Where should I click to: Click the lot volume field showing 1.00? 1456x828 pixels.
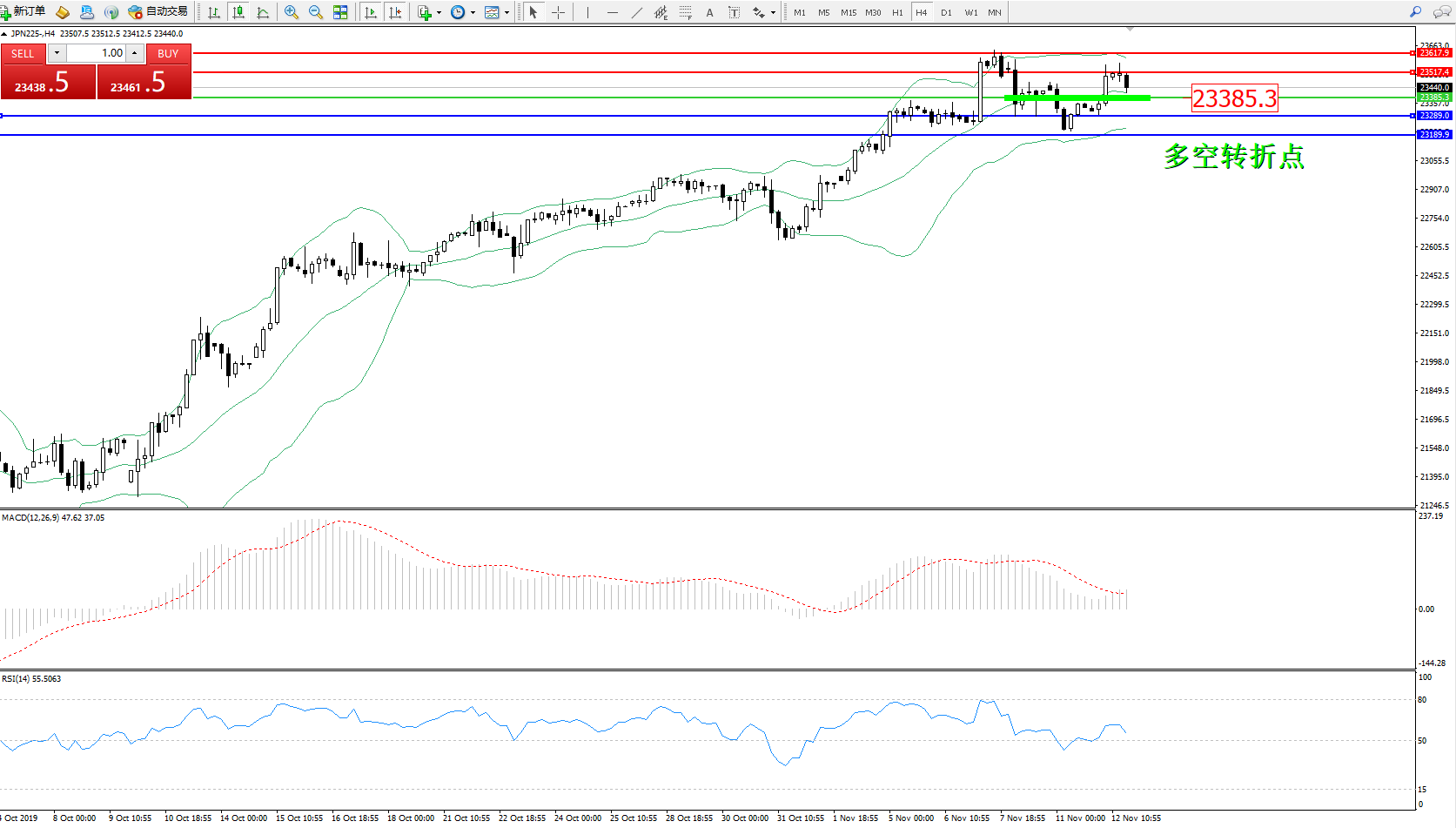97,53
